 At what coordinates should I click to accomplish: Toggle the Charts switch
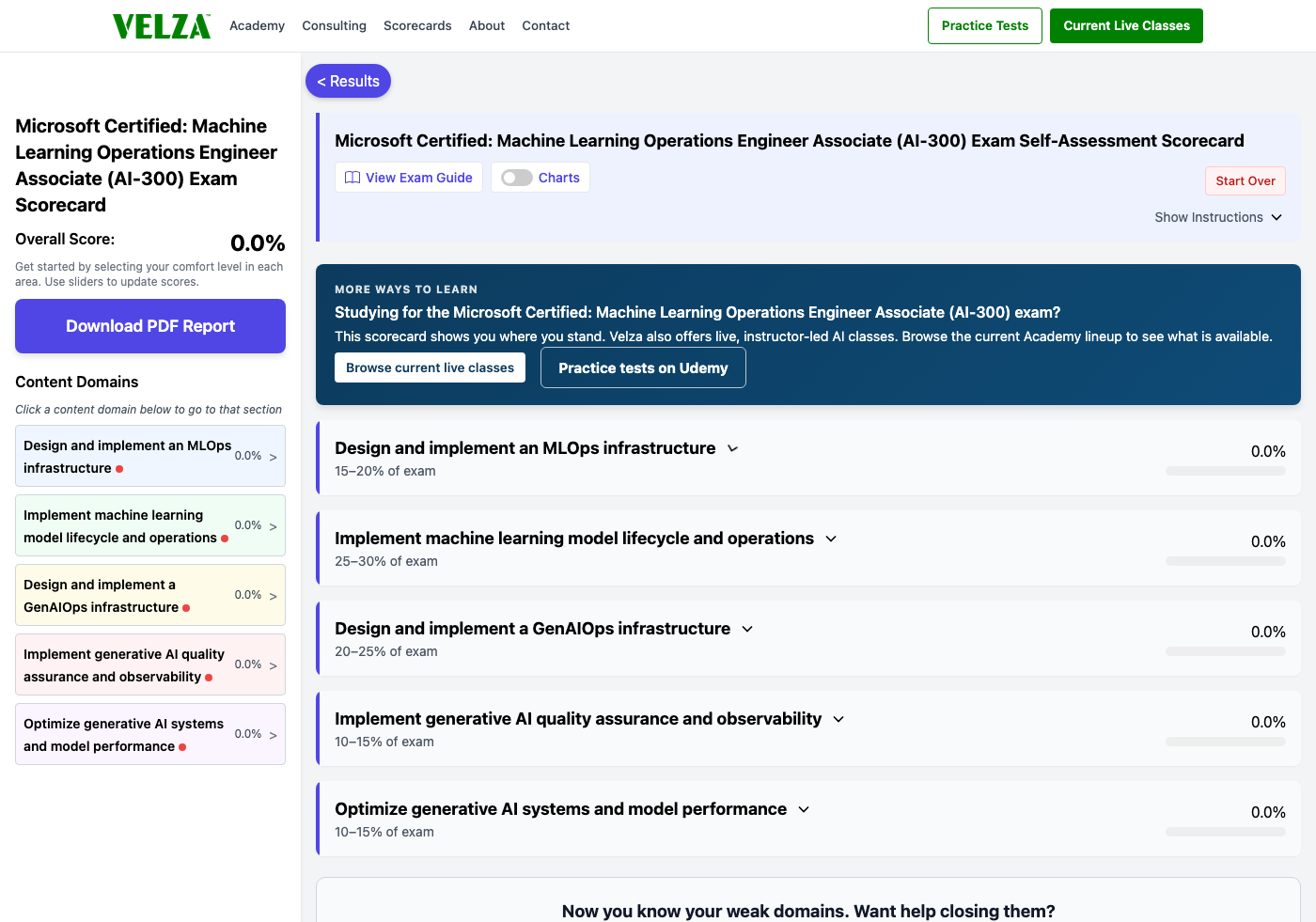pyautogui.click(x=517, y=178)
